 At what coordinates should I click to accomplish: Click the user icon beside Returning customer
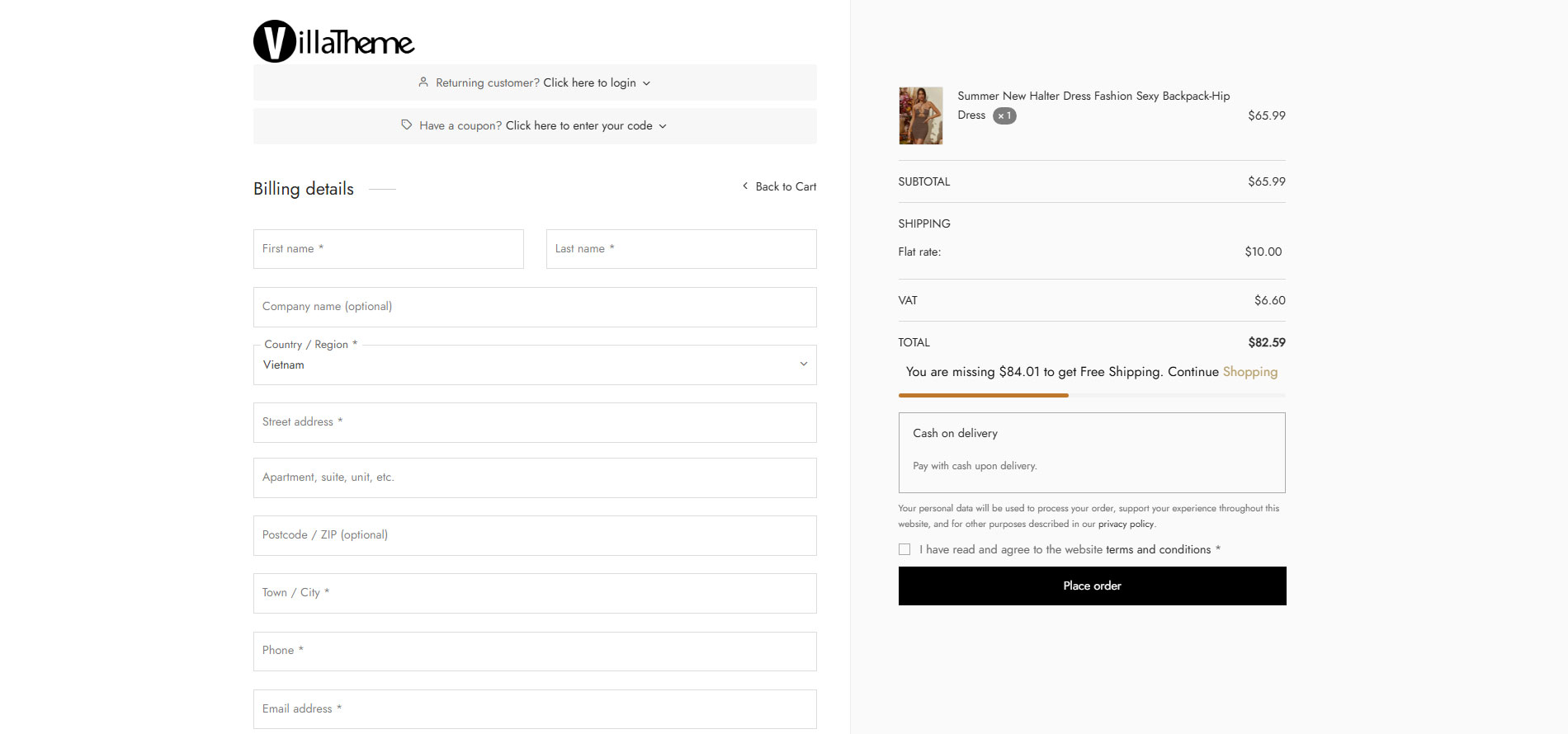tap(423, 82)
